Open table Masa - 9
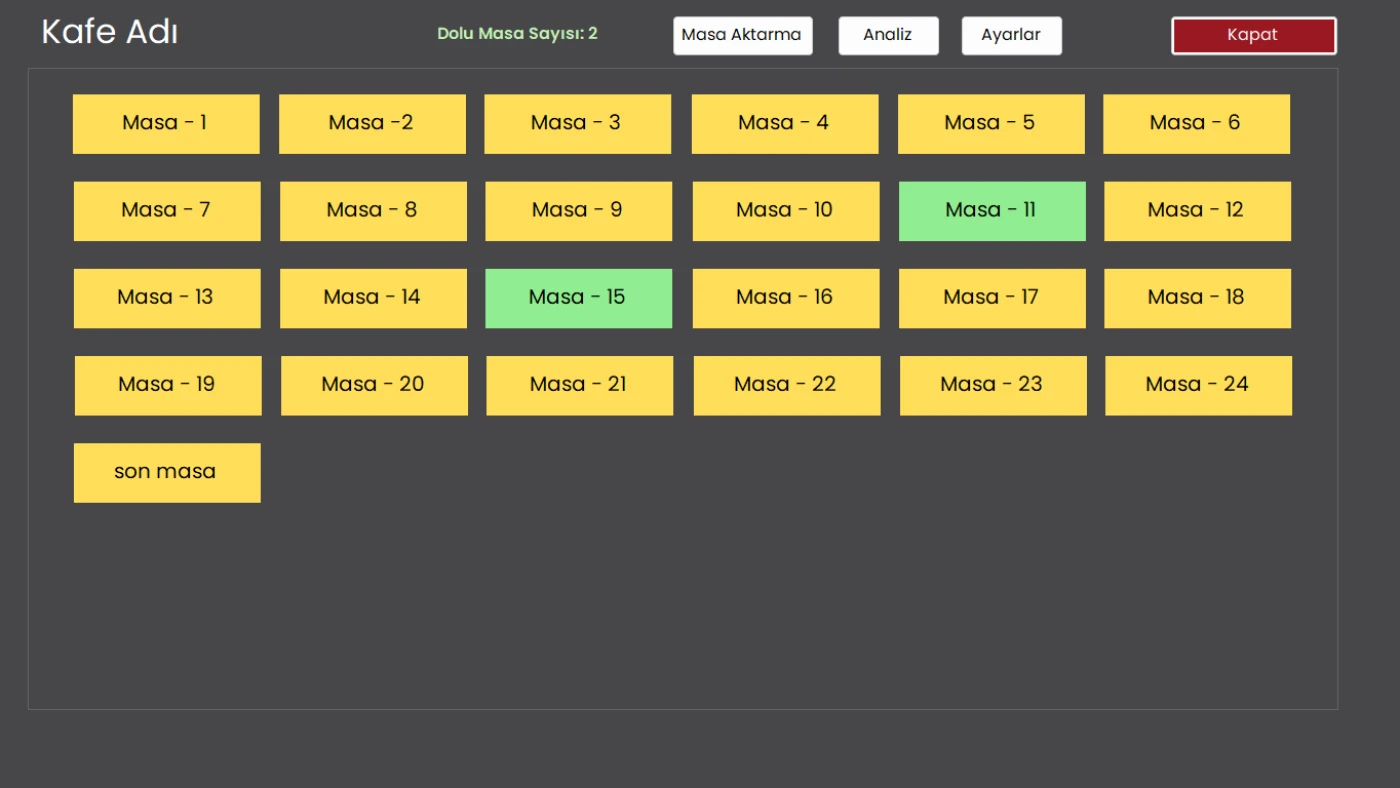 (578, 211)
